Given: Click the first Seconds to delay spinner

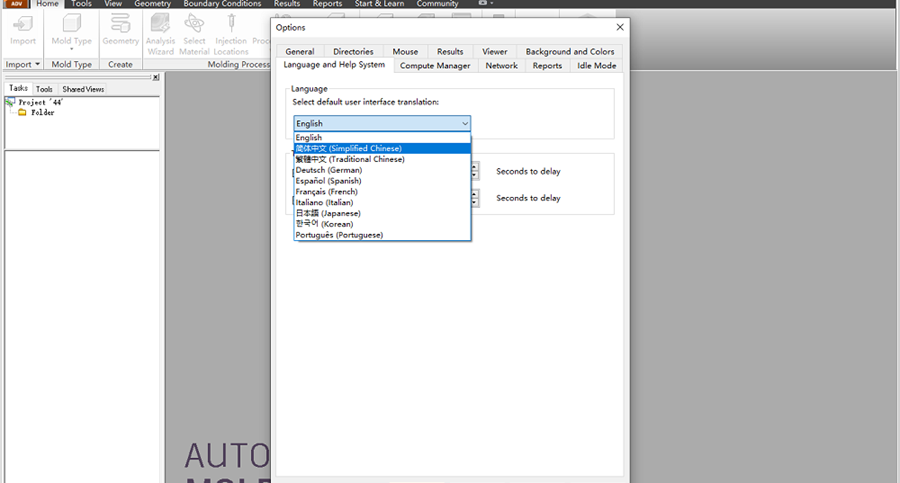Looking at the screenshot, I should pos(475,171).
